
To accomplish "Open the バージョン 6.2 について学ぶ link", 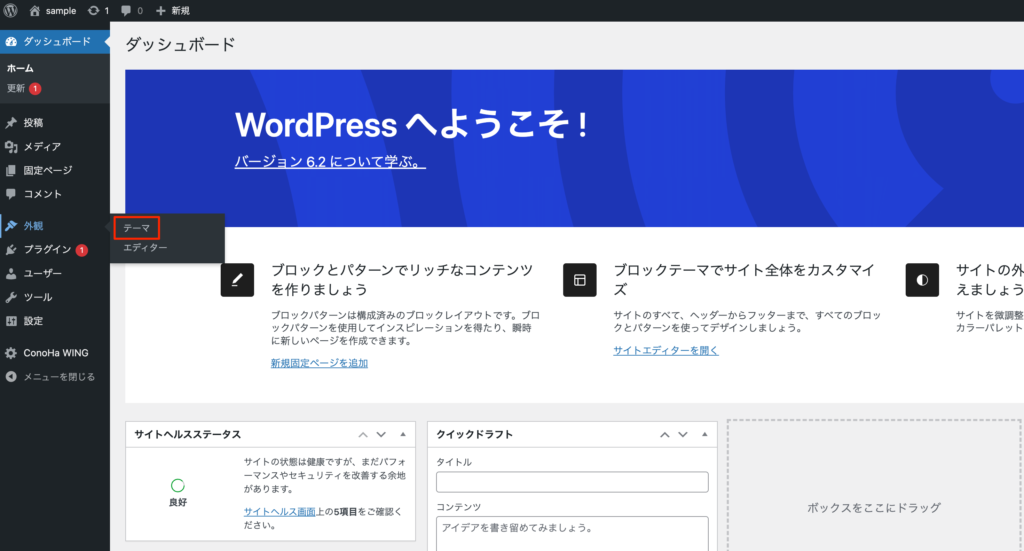I will [330, 161].
